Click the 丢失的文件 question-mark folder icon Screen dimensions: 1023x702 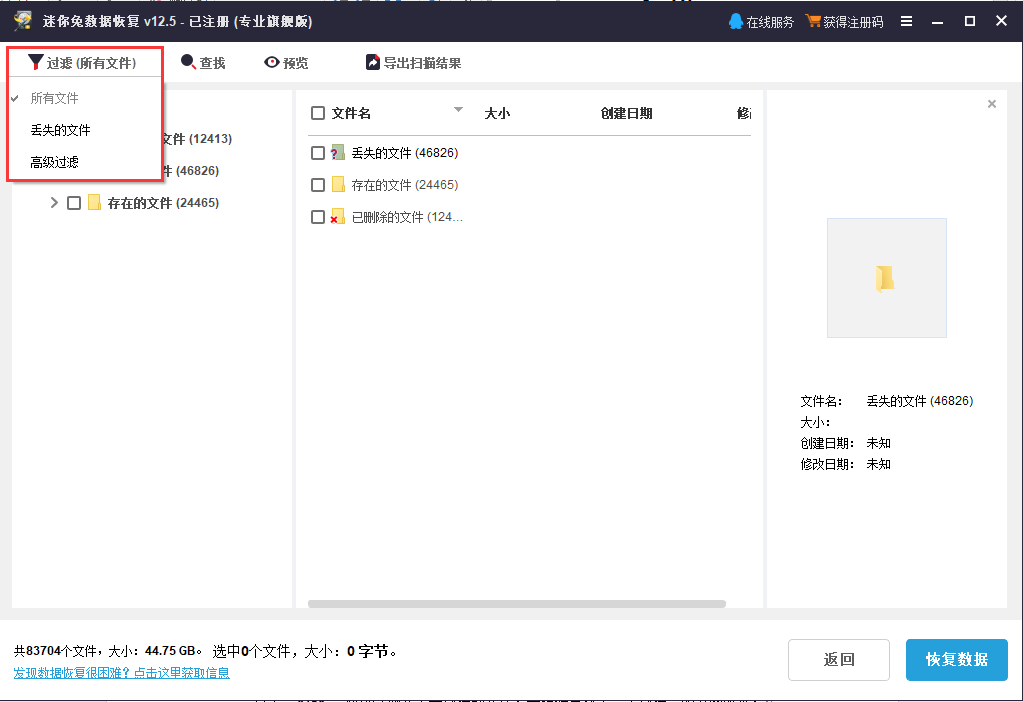click(x=337, y=152)
